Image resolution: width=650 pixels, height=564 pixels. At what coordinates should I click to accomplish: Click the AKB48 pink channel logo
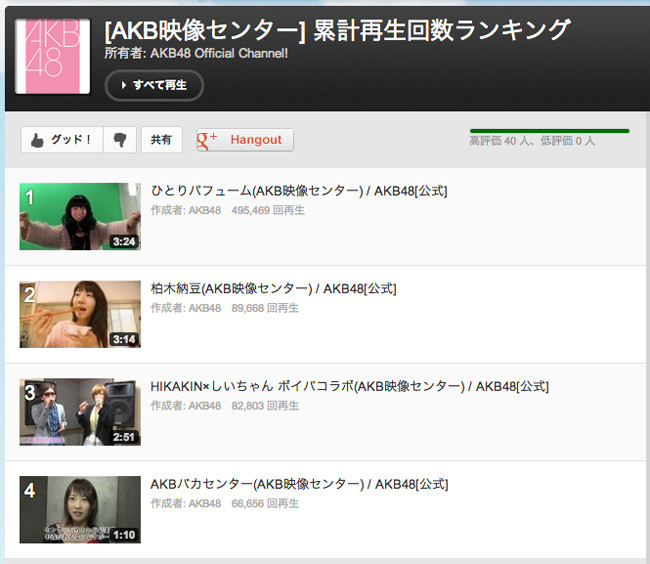[x=52, y=56]
